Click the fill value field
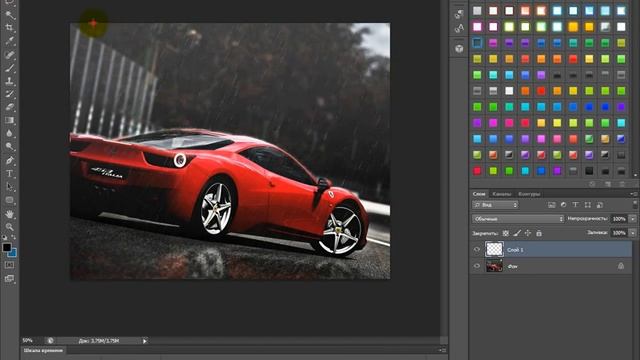Image resolution: width=640 pixels, height=360 pixels. coord(619,233)
